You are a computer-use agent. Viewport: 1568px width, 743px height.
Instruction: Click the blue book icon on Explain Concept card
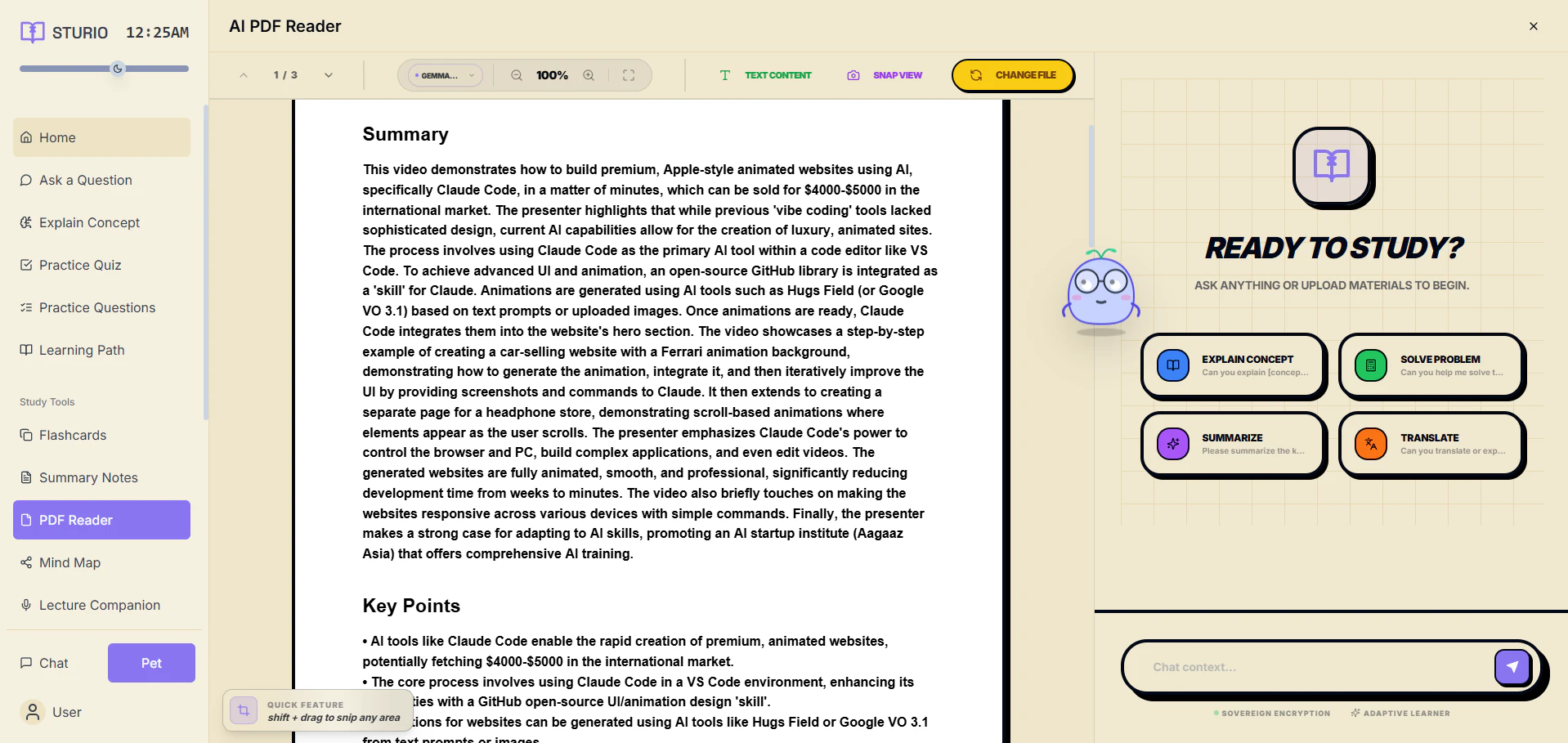tap(1173, 365)
